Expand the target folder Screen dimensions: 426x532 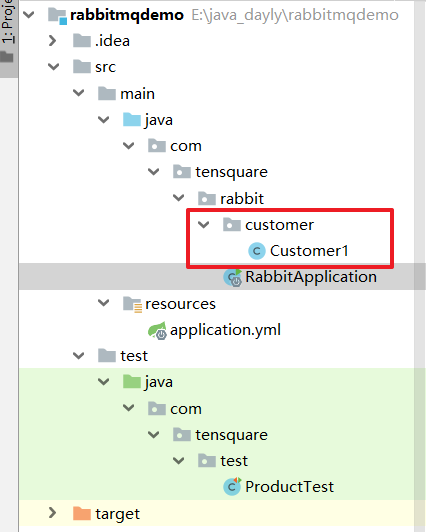(x=53, y=513)
